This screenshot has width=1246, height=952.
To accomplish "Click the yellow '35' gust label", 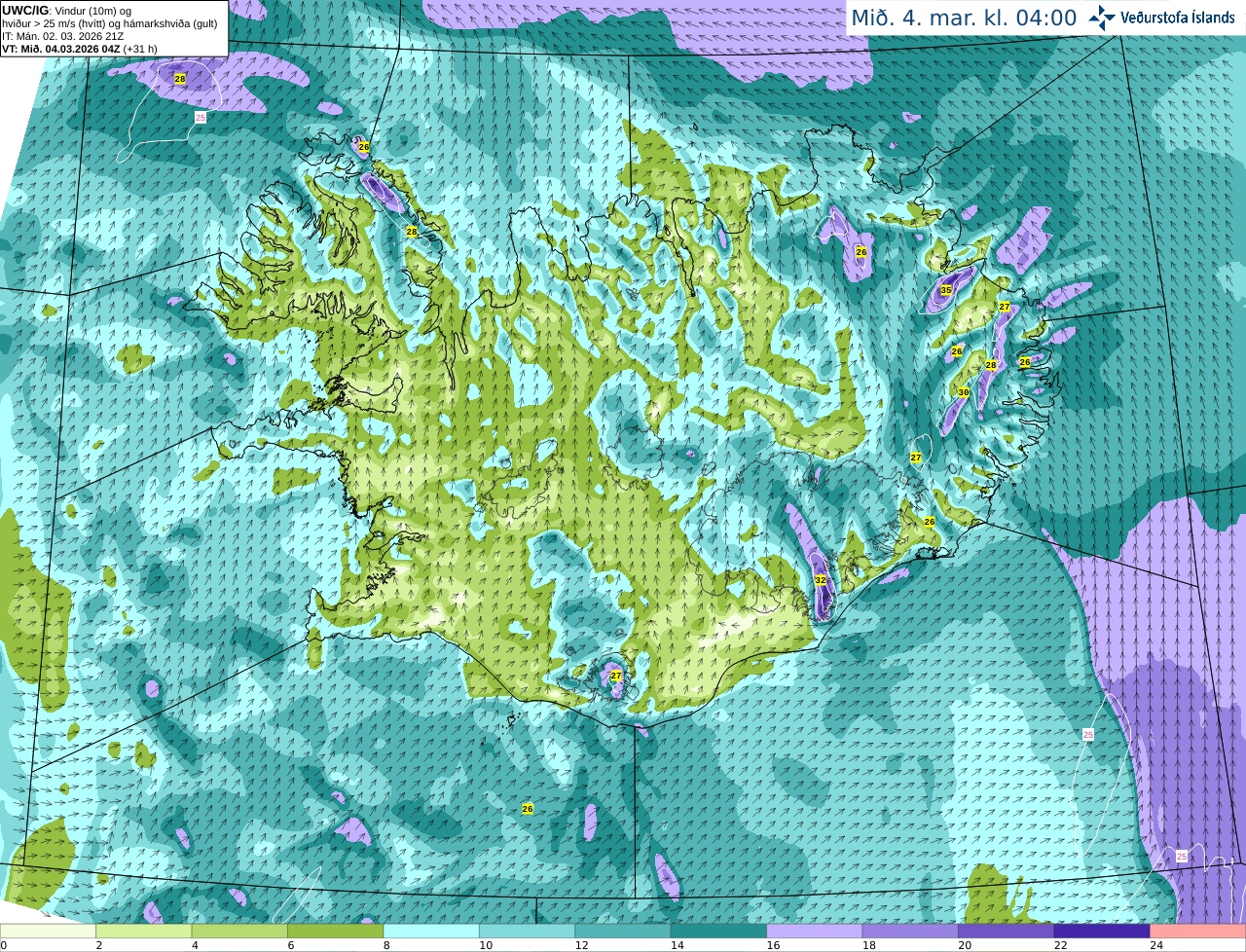I will tap(946, 291).
